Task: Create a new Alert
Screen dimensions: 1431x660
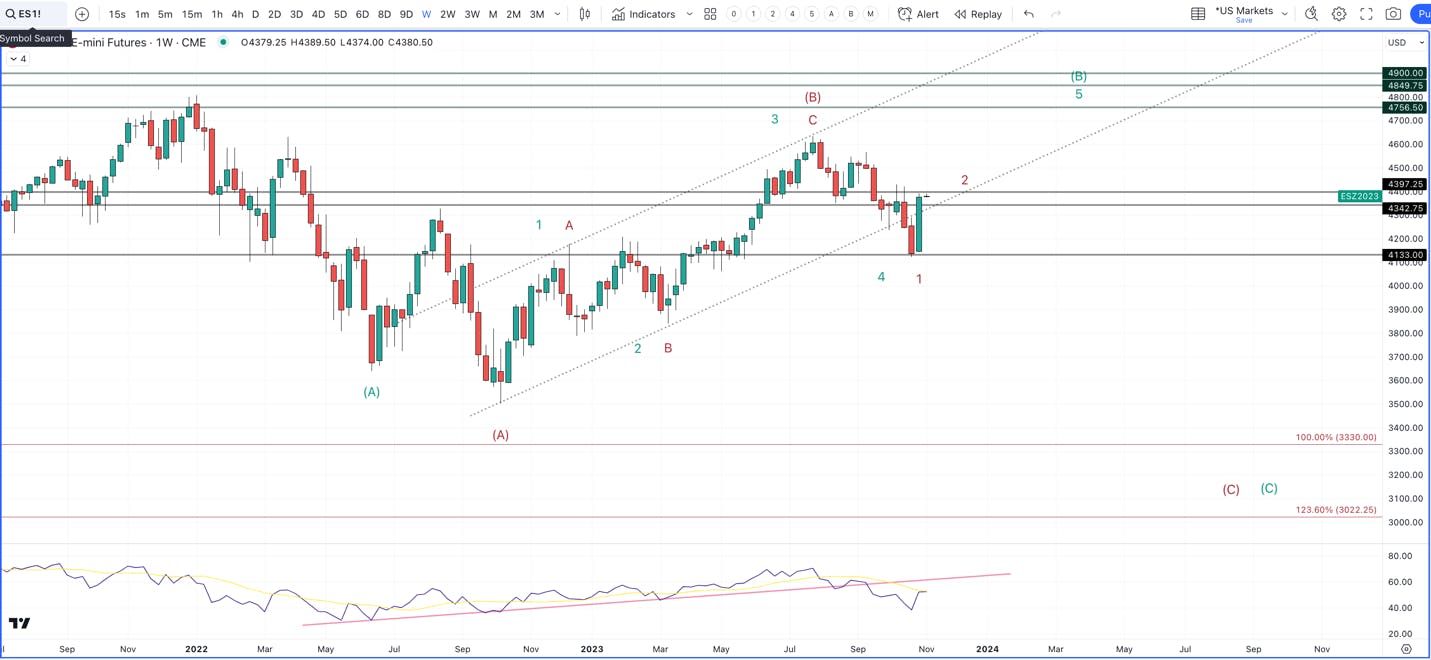Action: [918, 14]
